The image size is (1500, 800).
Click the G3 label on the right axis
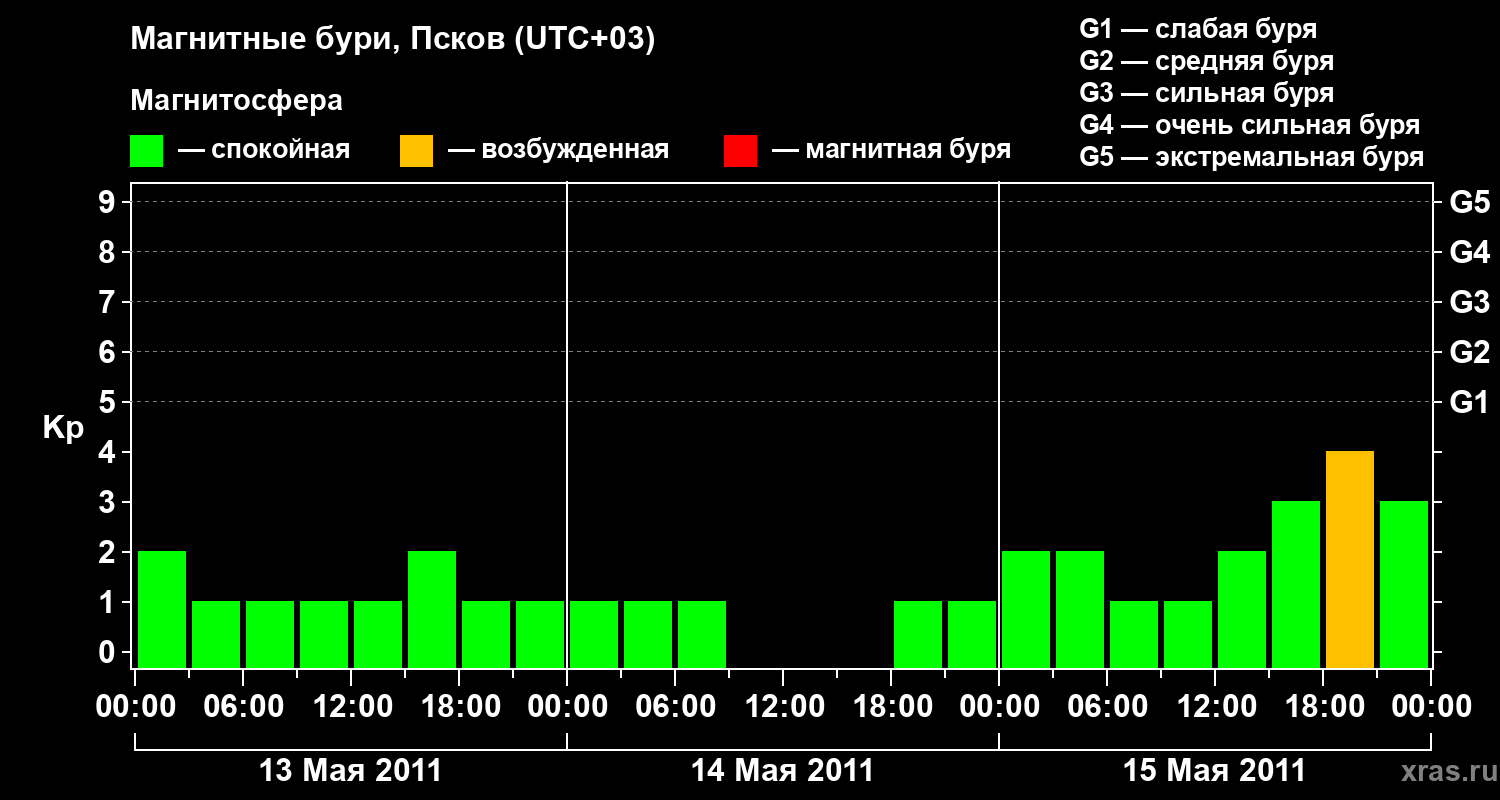pyautogui.click(x=1470, y=302)
